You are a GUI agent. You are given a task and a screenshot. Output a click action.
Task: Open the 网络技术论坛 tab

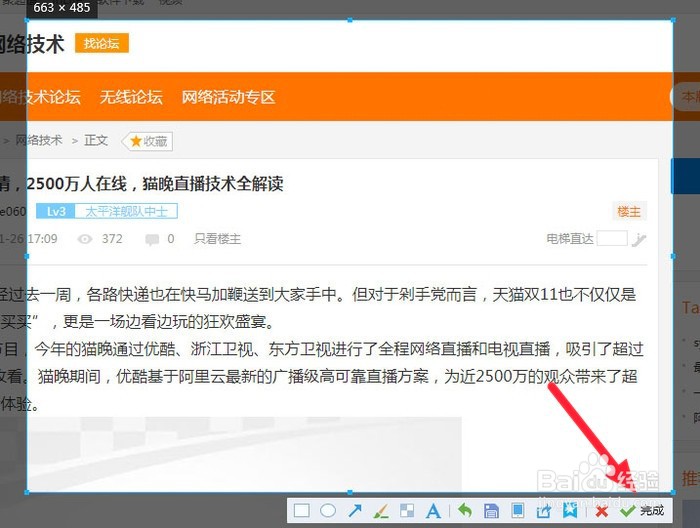[x=40, y=97]
